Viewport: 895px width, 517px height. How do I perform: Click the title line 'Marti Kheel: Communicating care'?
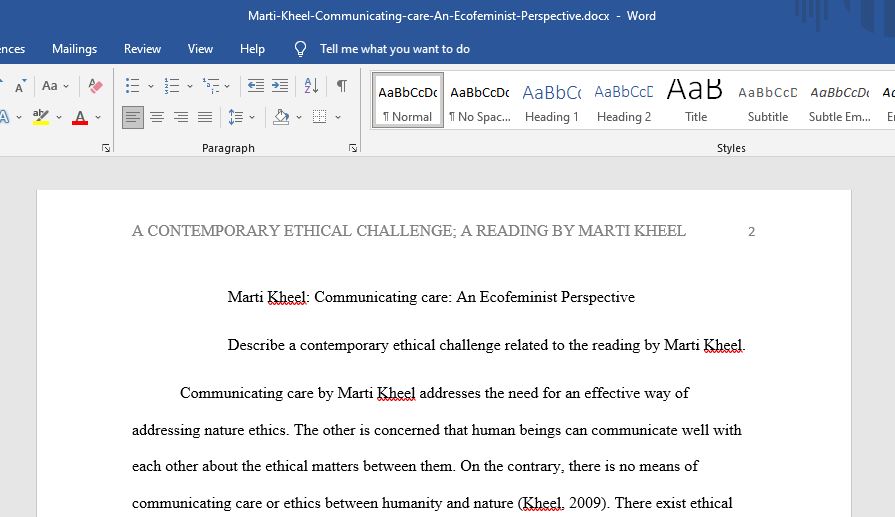coord(431,297)
